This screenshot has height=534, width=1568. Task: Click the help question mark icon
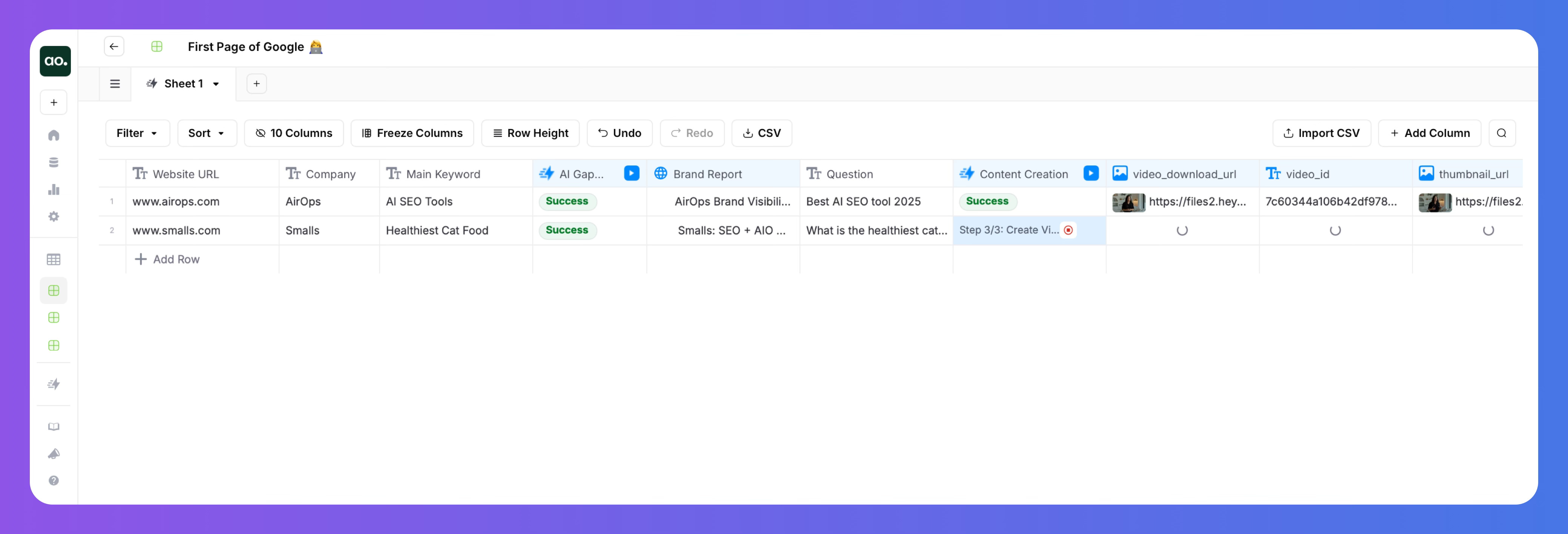tap(54, 480)
